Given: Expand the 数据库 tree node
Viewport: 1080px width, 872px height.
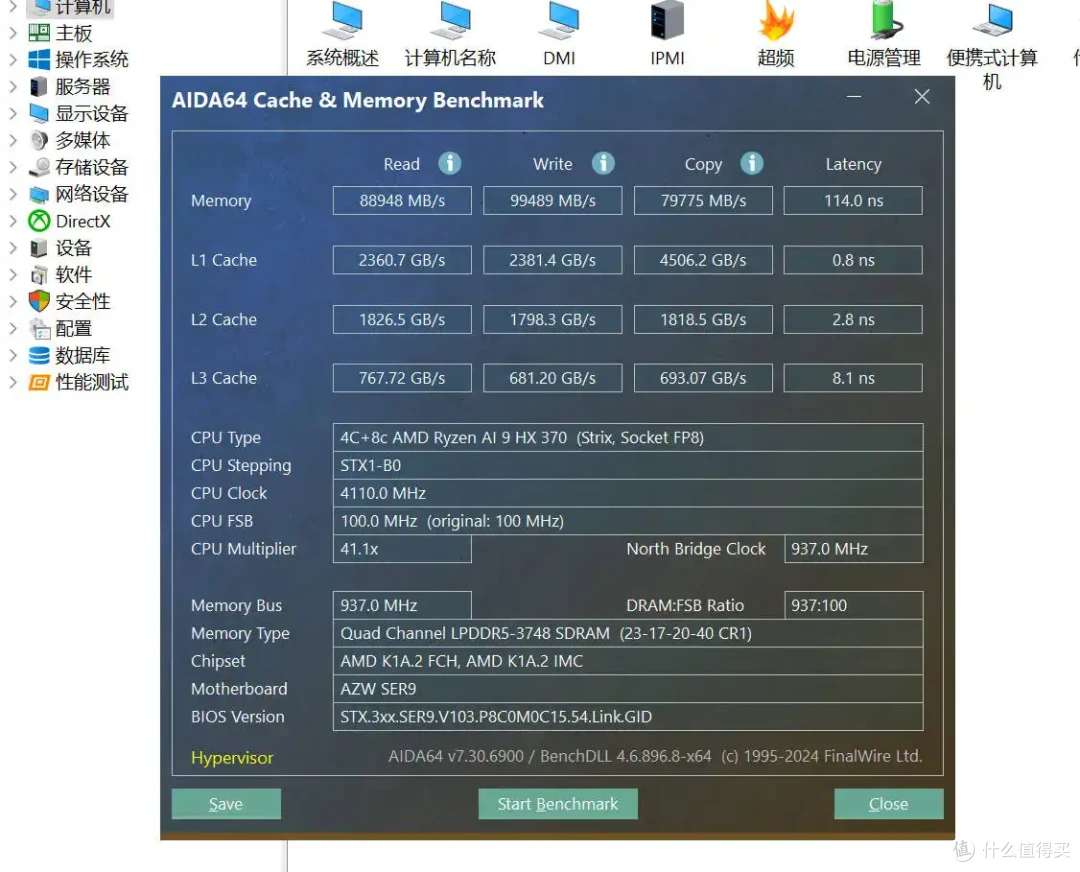Looking at the screenshot, I should [x=12, y=355].
